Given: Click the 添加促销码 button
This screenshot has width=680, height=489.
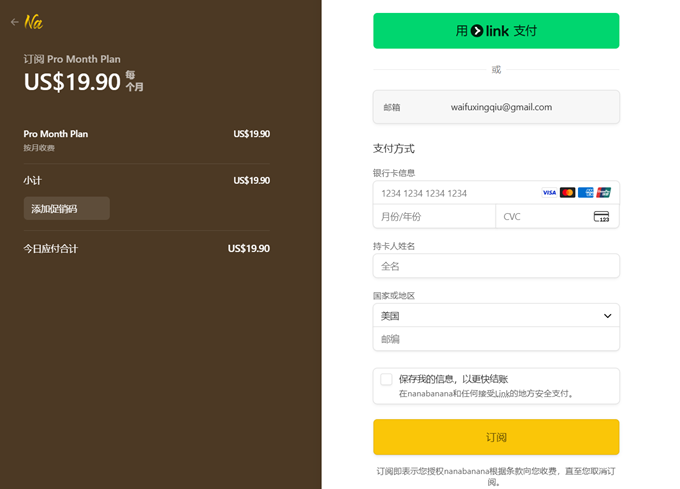Looking at the screenshot, I should click(66, 209).
